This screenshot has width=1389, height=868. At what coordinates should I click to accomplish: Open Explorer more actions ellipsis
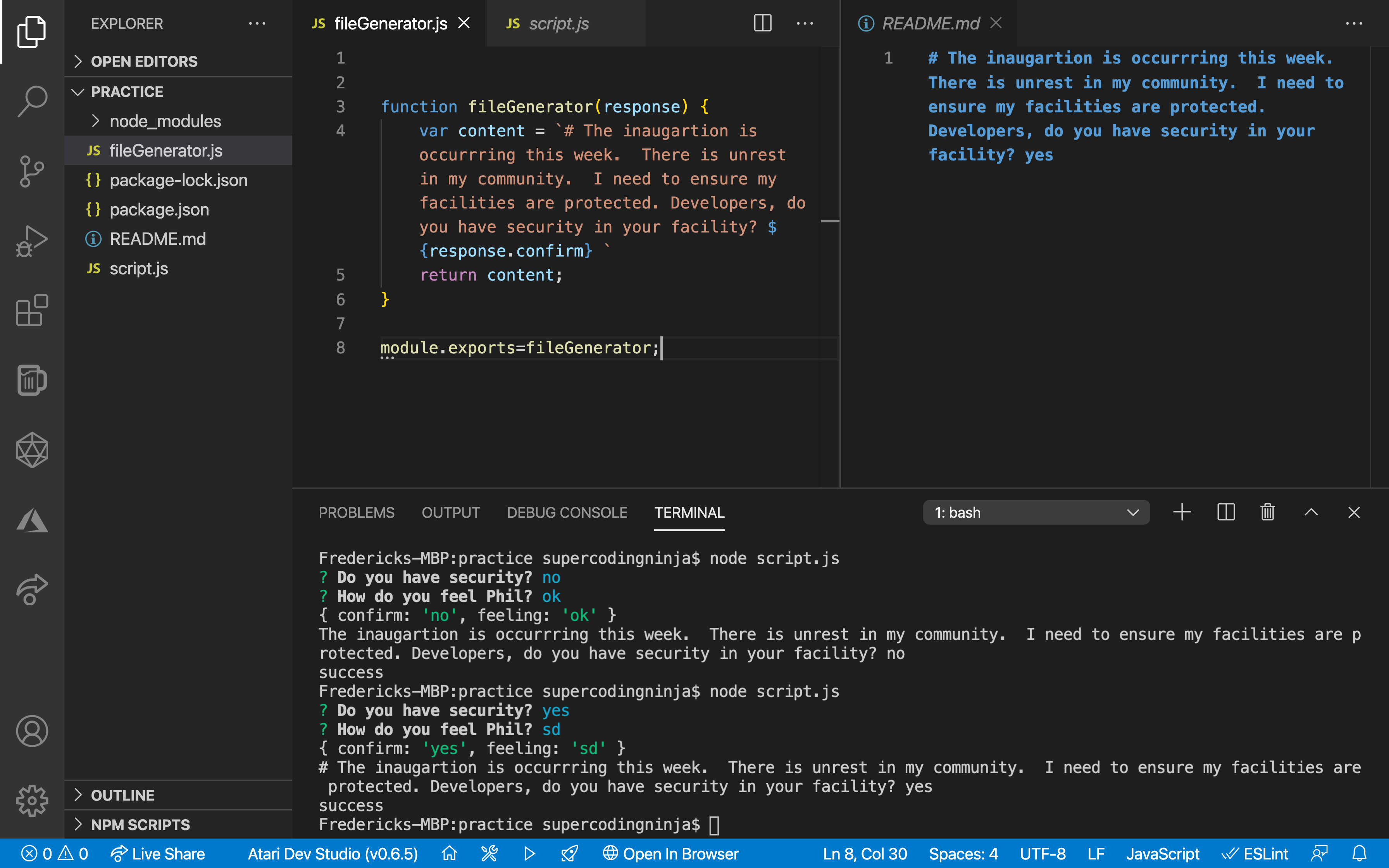pyautogui.click(x=257, y=24)
